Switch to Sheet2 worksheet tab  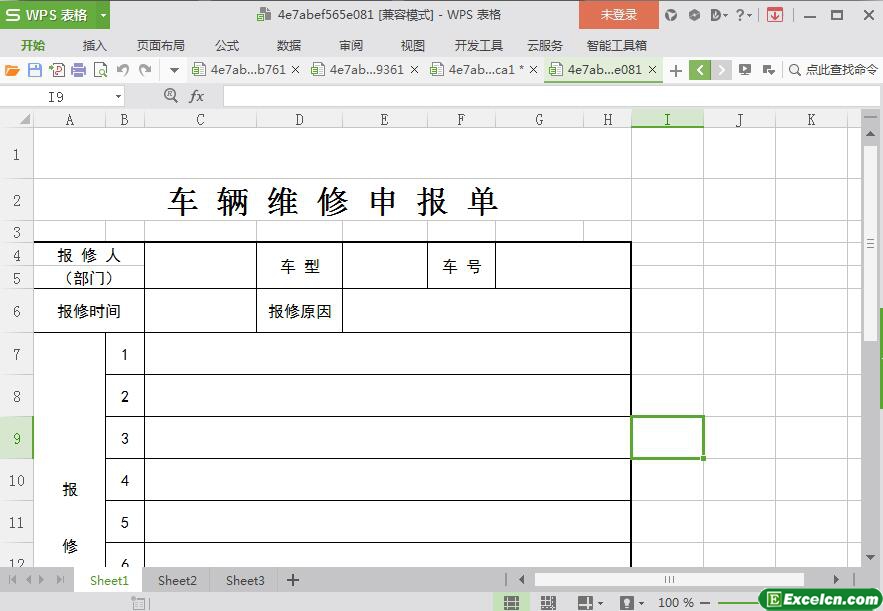click(177, 580)
